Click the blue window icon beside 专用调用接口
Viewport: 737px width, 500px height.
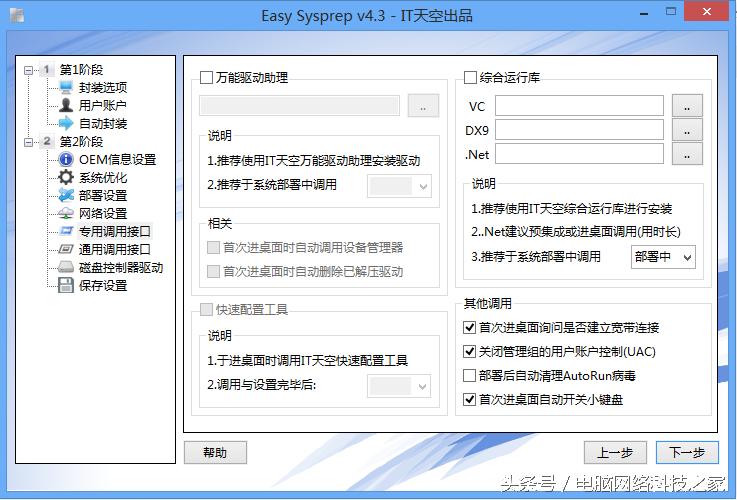66,231
